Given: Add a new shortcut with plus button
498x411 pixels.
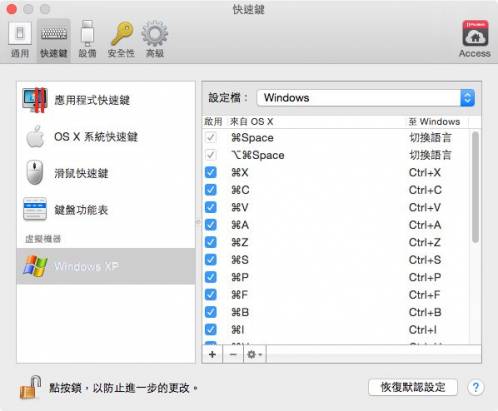Looking at the screenshot, I should (x=212, y=354).
